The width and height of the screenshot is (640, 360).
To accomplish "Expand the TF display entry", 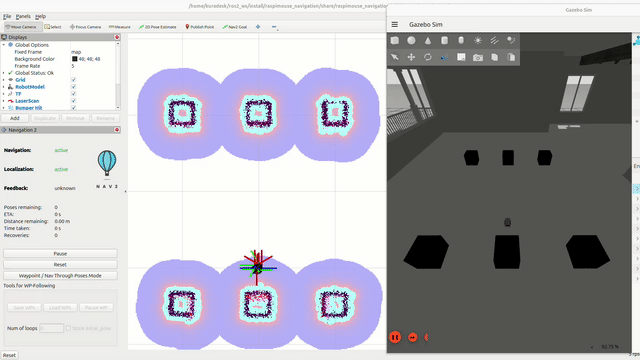I will point(4,94).
